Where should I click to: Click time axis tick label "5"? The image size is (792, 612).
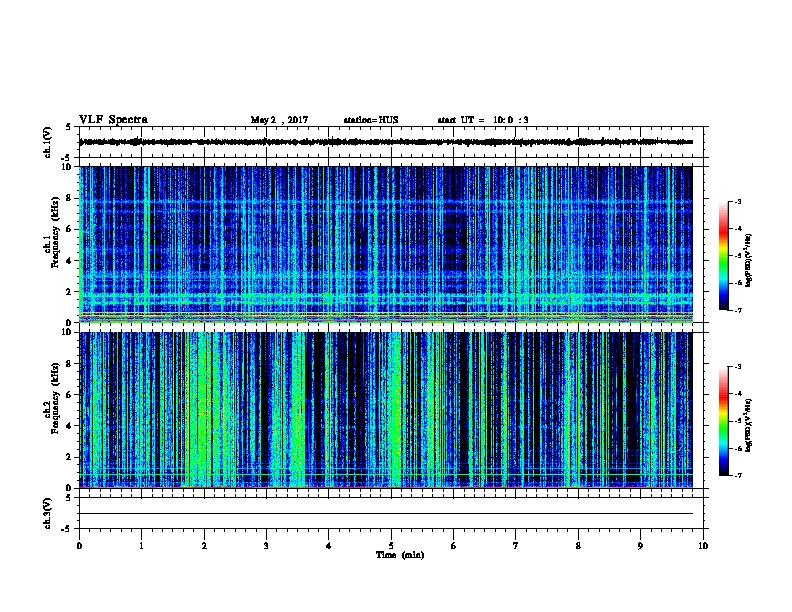click(x=391, y=546)
